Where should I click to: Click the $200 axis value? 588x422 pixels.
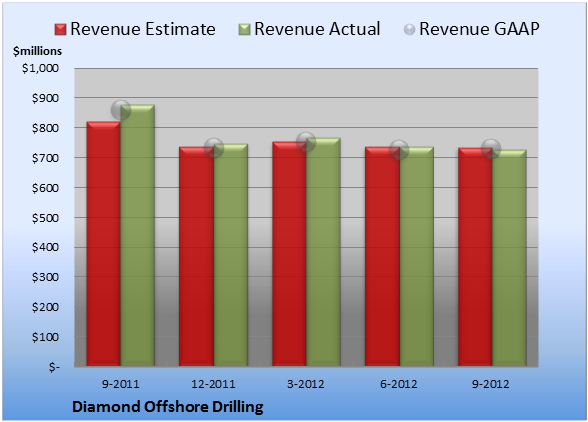[45, 307]
